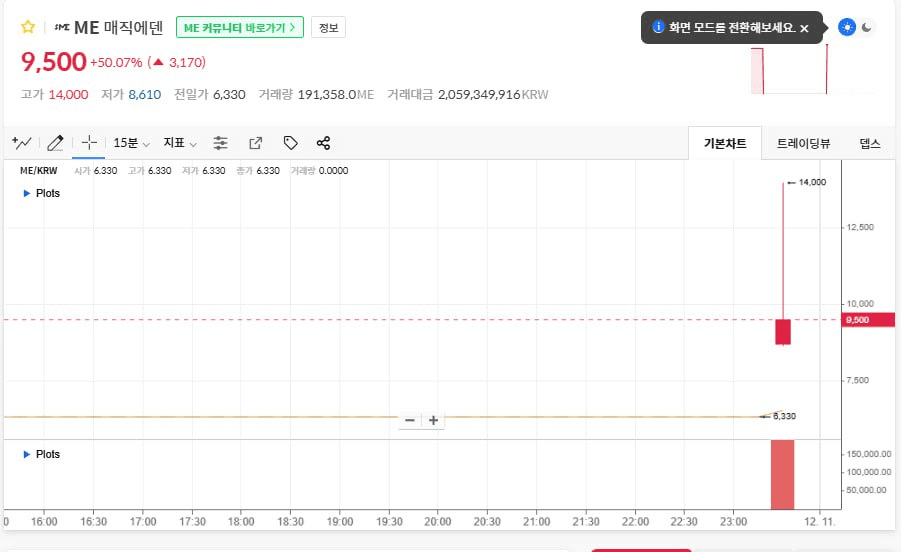Open the ME 커뮤니티 바로가기 link
The height and width of the screenshot is (552, 901).
240,27
